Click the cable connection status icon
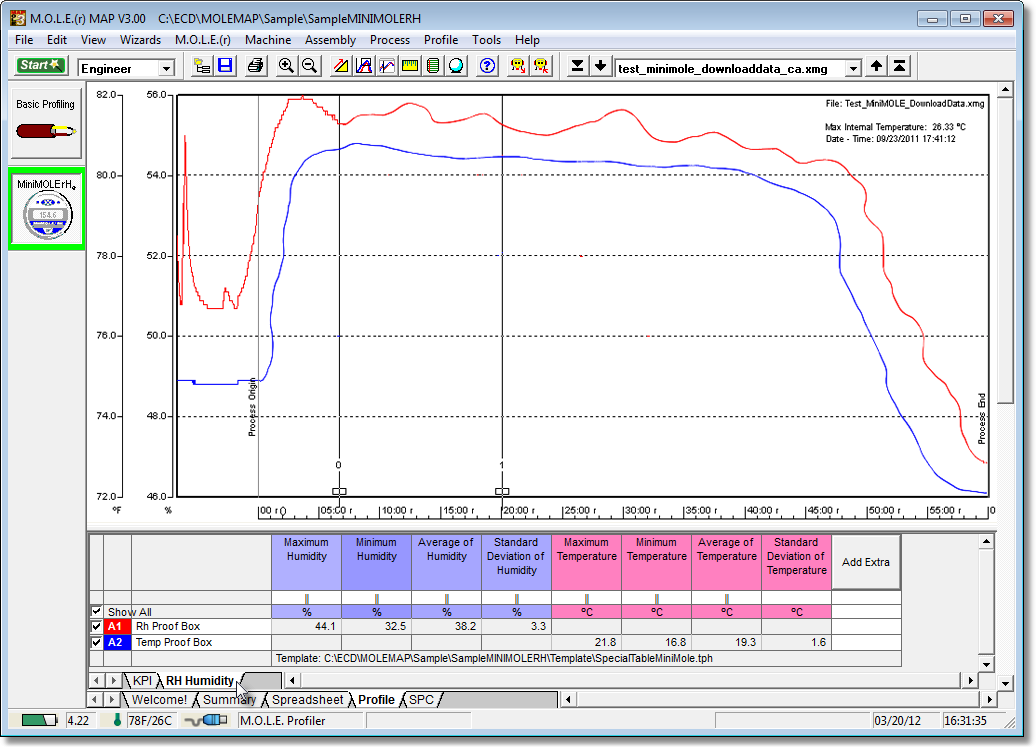 tap(205, 720)
